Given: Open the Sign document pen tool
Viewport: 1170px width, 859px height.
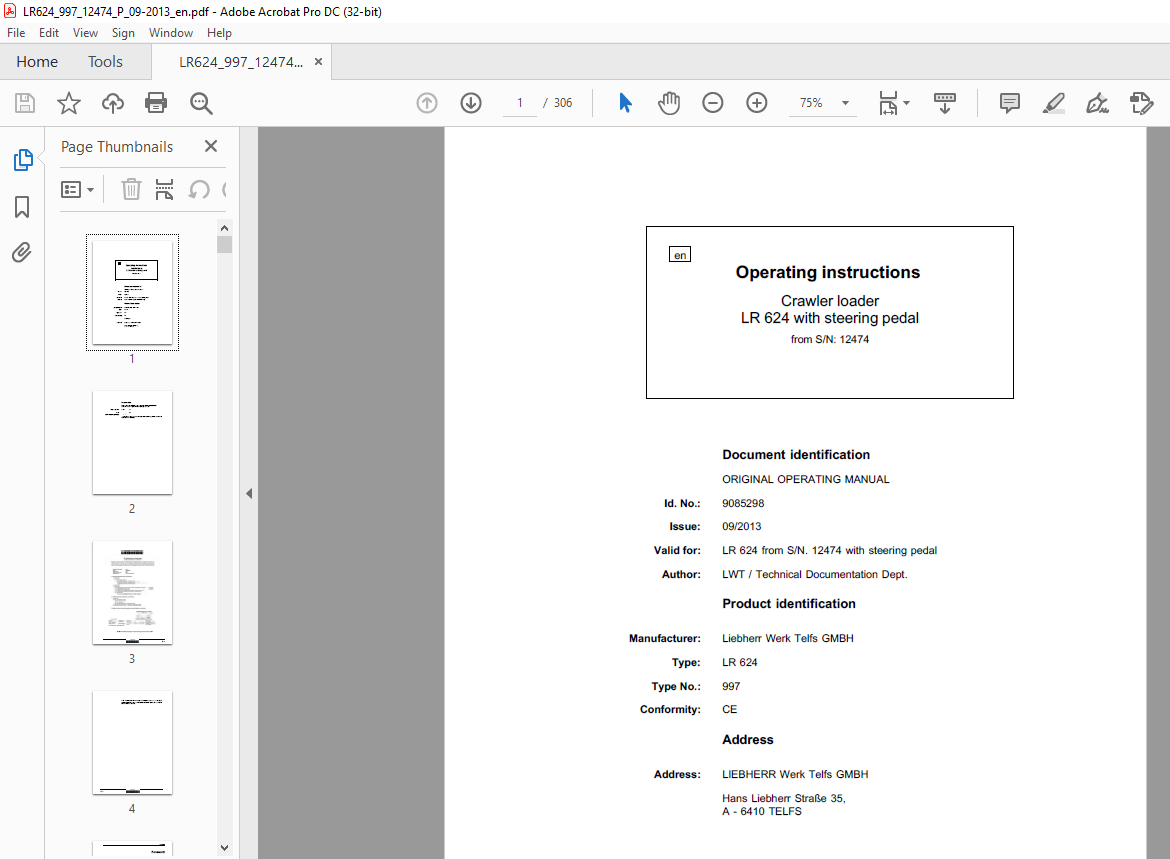Looking at the screenshot, I should [x=1097, y=103].
